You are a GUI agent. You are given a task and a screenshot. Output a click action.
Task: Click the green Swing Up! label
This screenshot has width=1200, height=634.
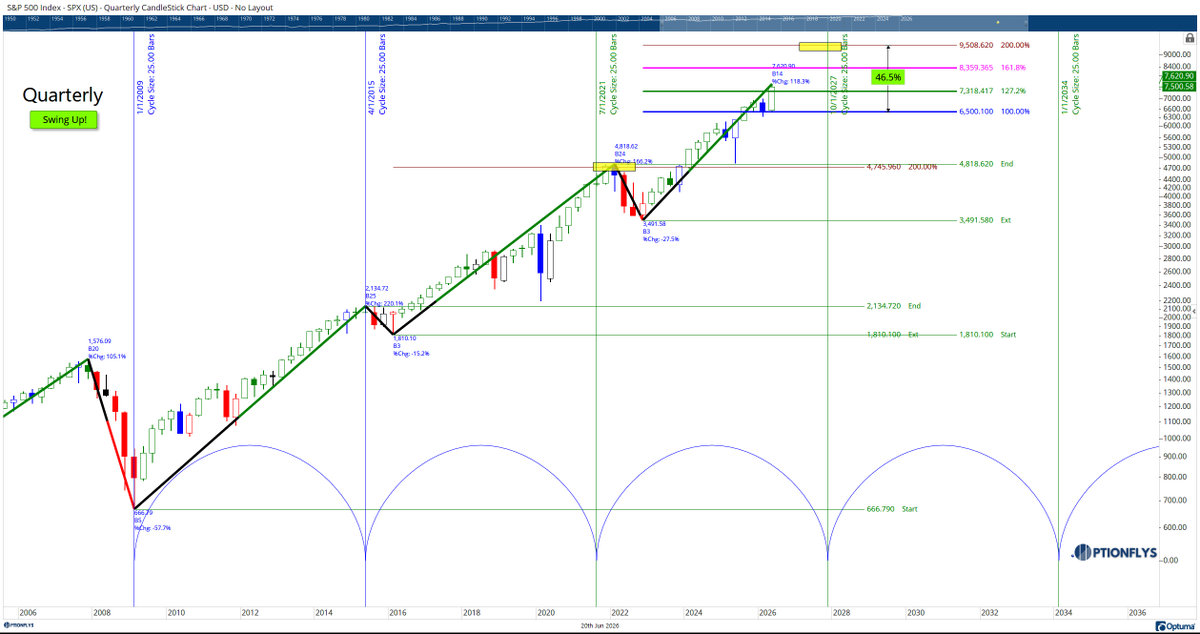coord(64,120)
